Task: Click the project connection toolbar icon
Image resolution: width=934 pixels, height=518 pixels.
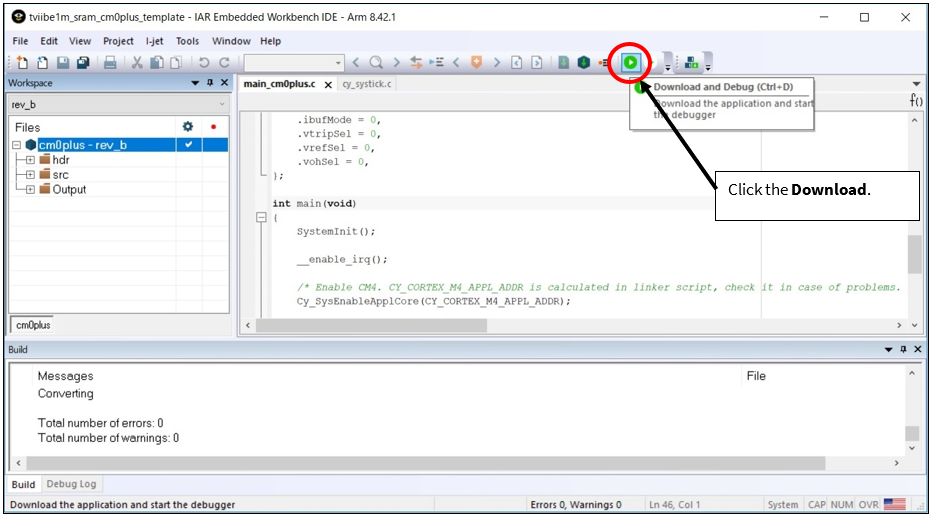Action: tap(692, 63)
